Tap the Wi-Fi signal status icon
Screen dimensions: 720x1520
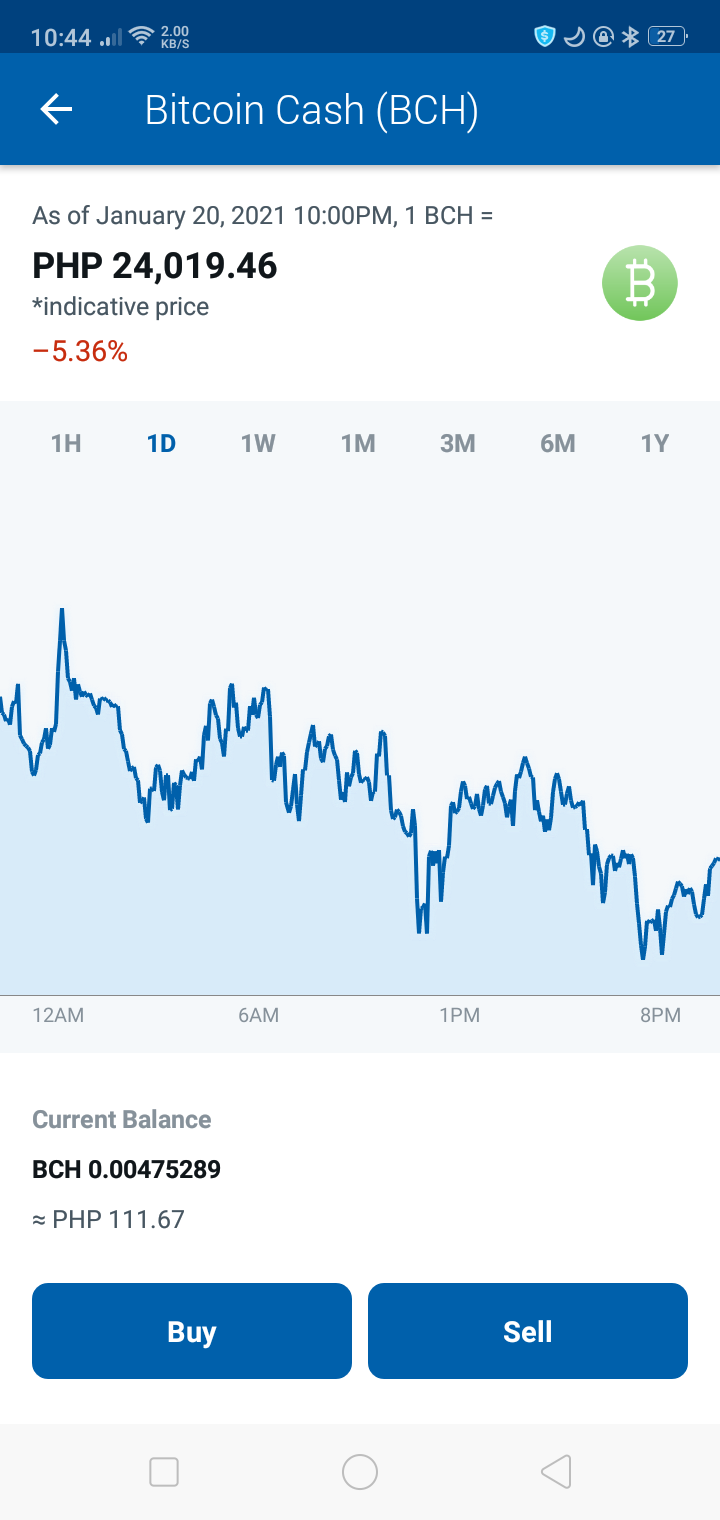(142, 37)
